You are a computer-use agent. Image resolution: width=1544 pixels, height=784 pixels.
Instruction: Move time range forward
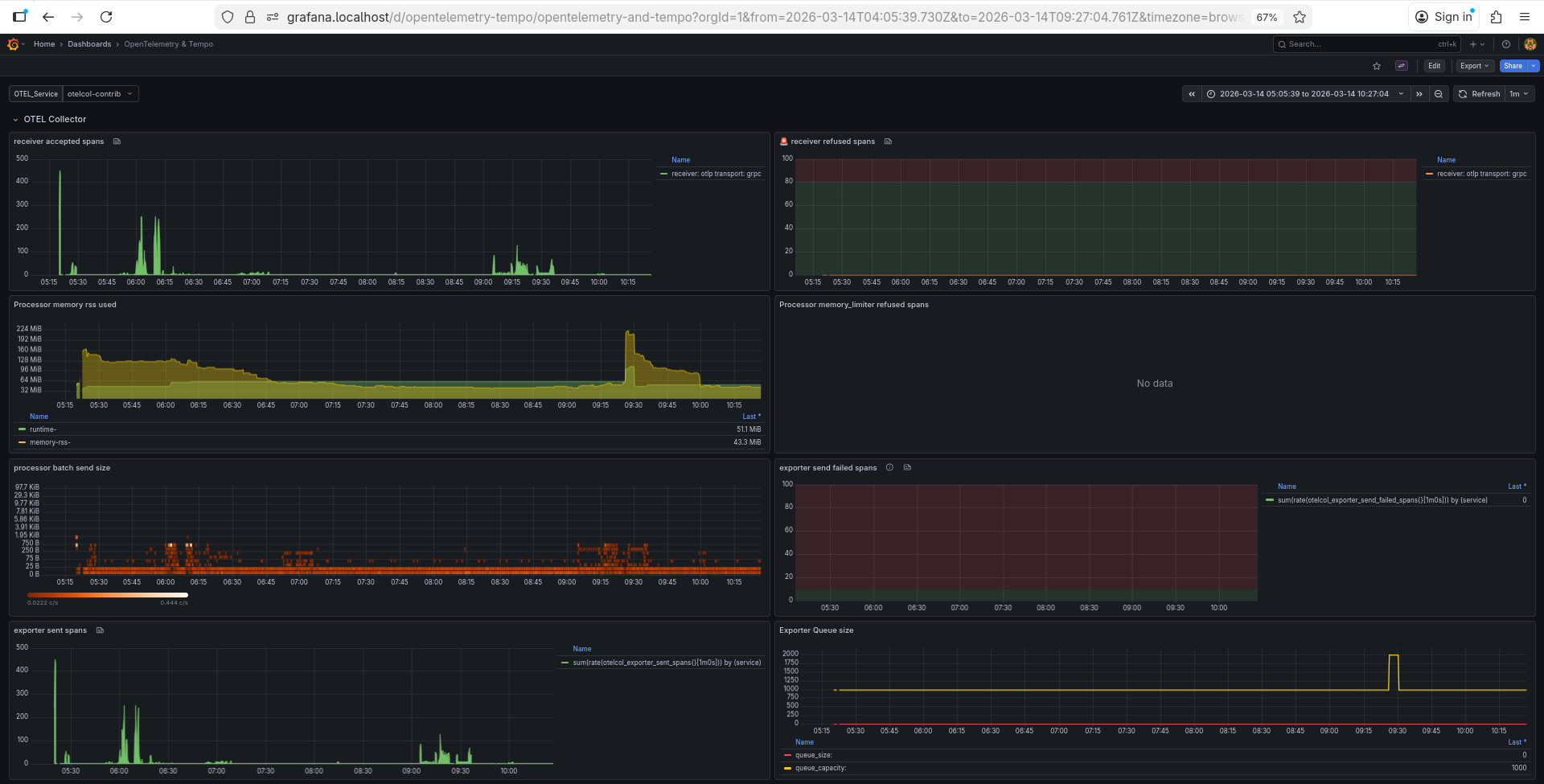1419,94
